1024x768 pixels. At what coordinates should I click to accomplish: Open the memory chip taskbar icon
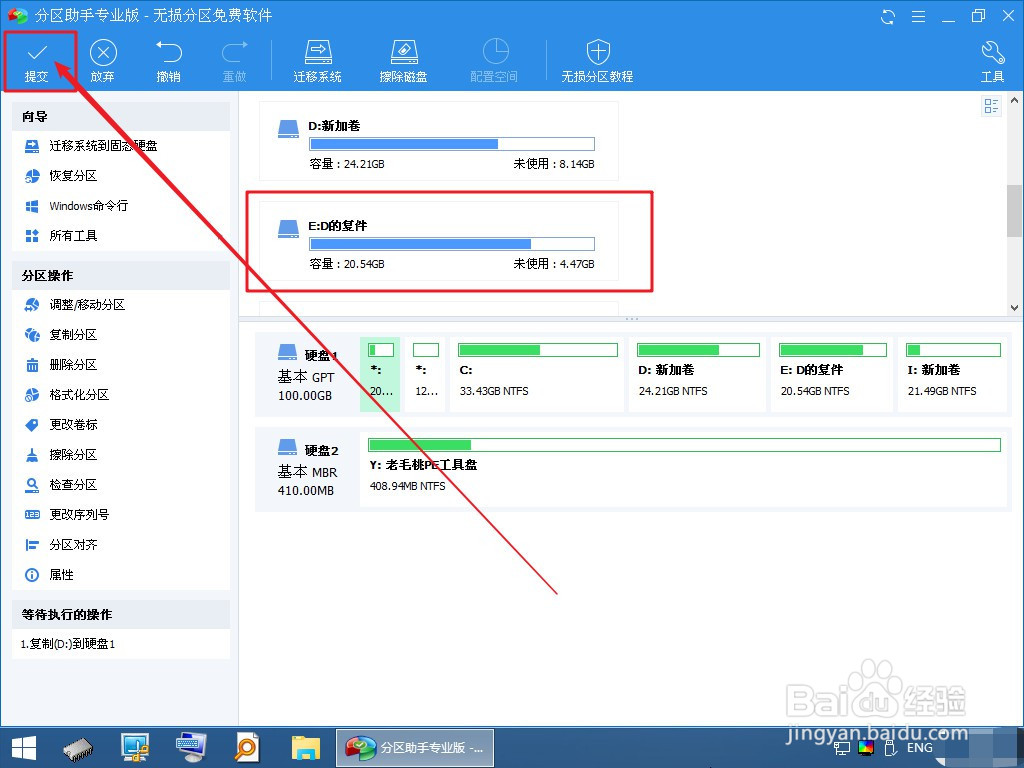[78, 748]
